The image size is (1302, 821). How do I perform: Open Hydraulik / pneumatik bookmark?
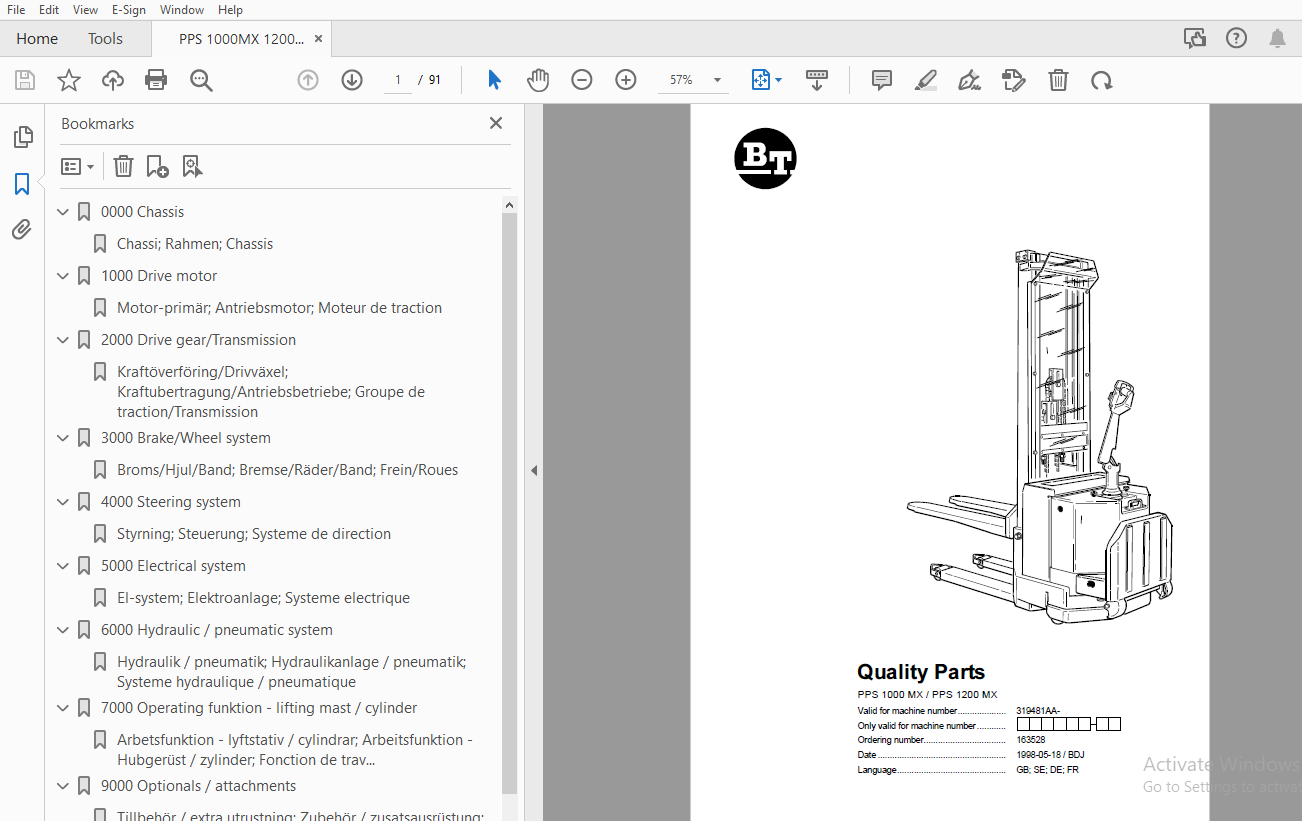(291, 672)
